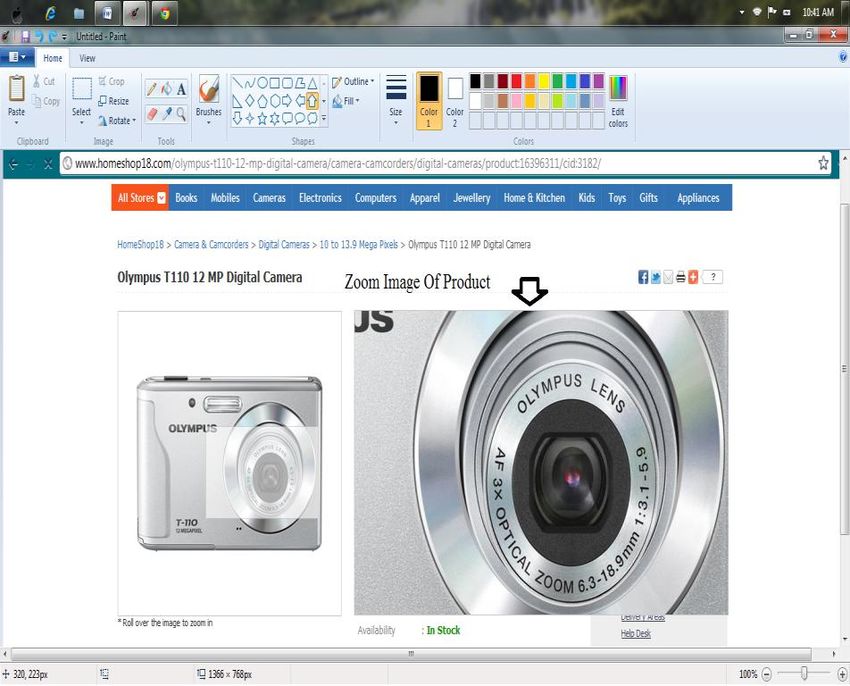Switch to the Home ribbon tab
850x686 pixels.
[x=53, y=58]
